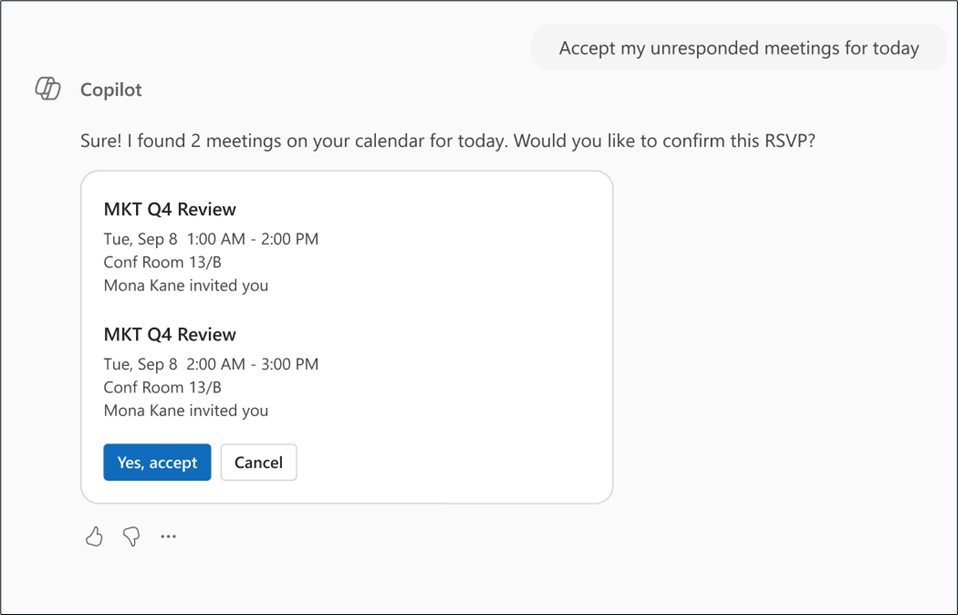
Task: Open the bottom MKT Q4 Review meeting title
Action: [170, 334]
